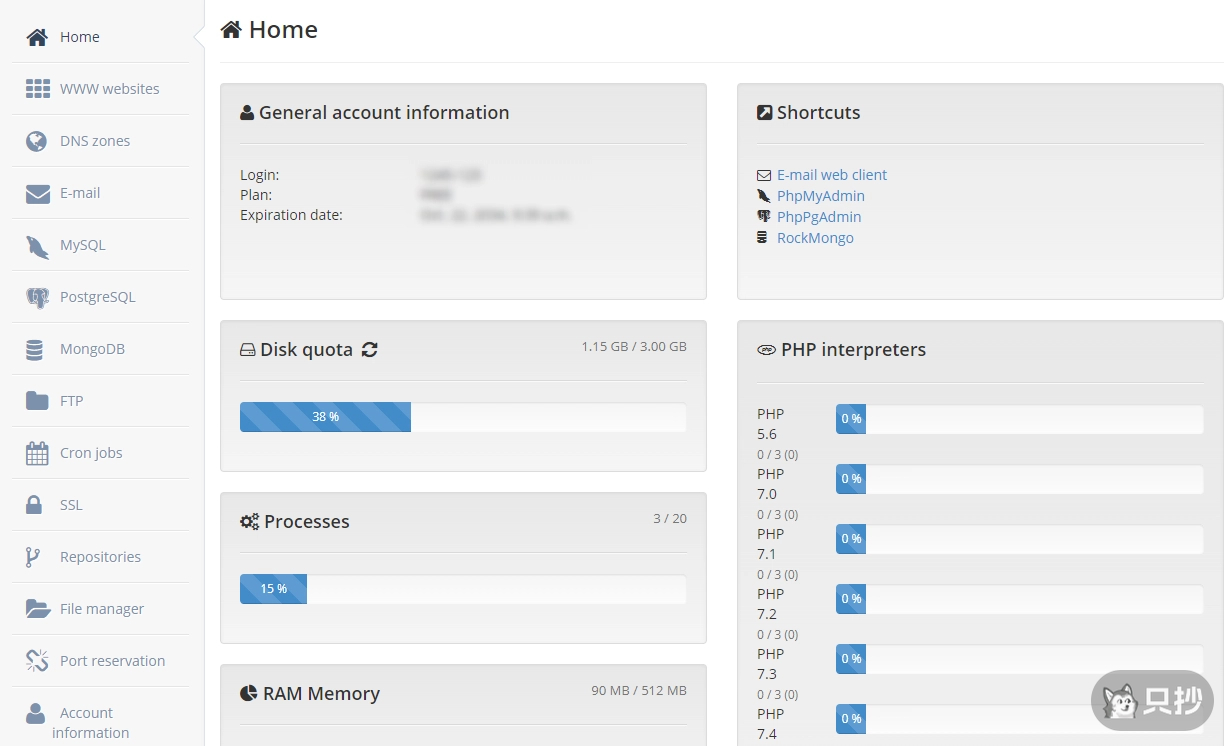This screenshot has width=1229, height=746.
Task: Click the PostgreSQL elephant sidebar icon
Action: [x=37, y=298]
